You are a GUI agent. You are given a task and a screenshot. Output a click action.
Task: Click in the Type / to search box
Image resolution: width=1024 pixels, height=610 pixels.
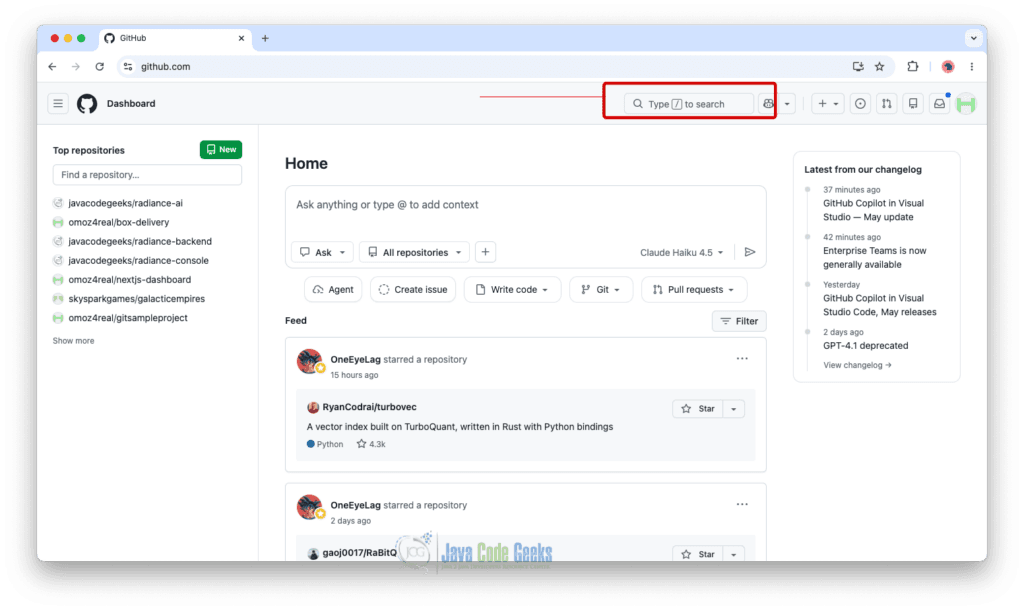689,104
